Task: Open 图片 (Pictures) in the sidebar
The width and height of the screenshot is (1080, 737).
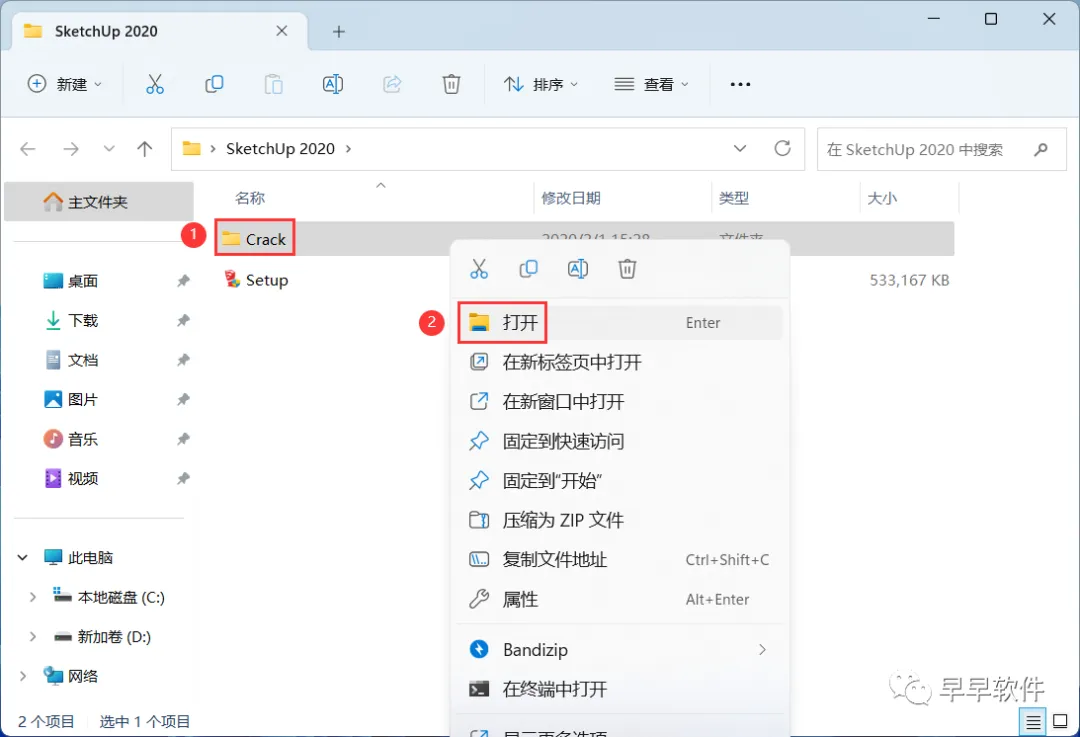Action: [x=83, y=399]
